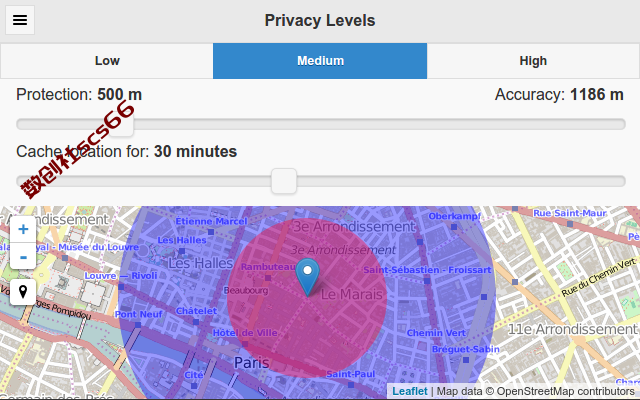640x400 pixels.
Task: Switch to the High privacy level tab
Action: pos(533,61)
